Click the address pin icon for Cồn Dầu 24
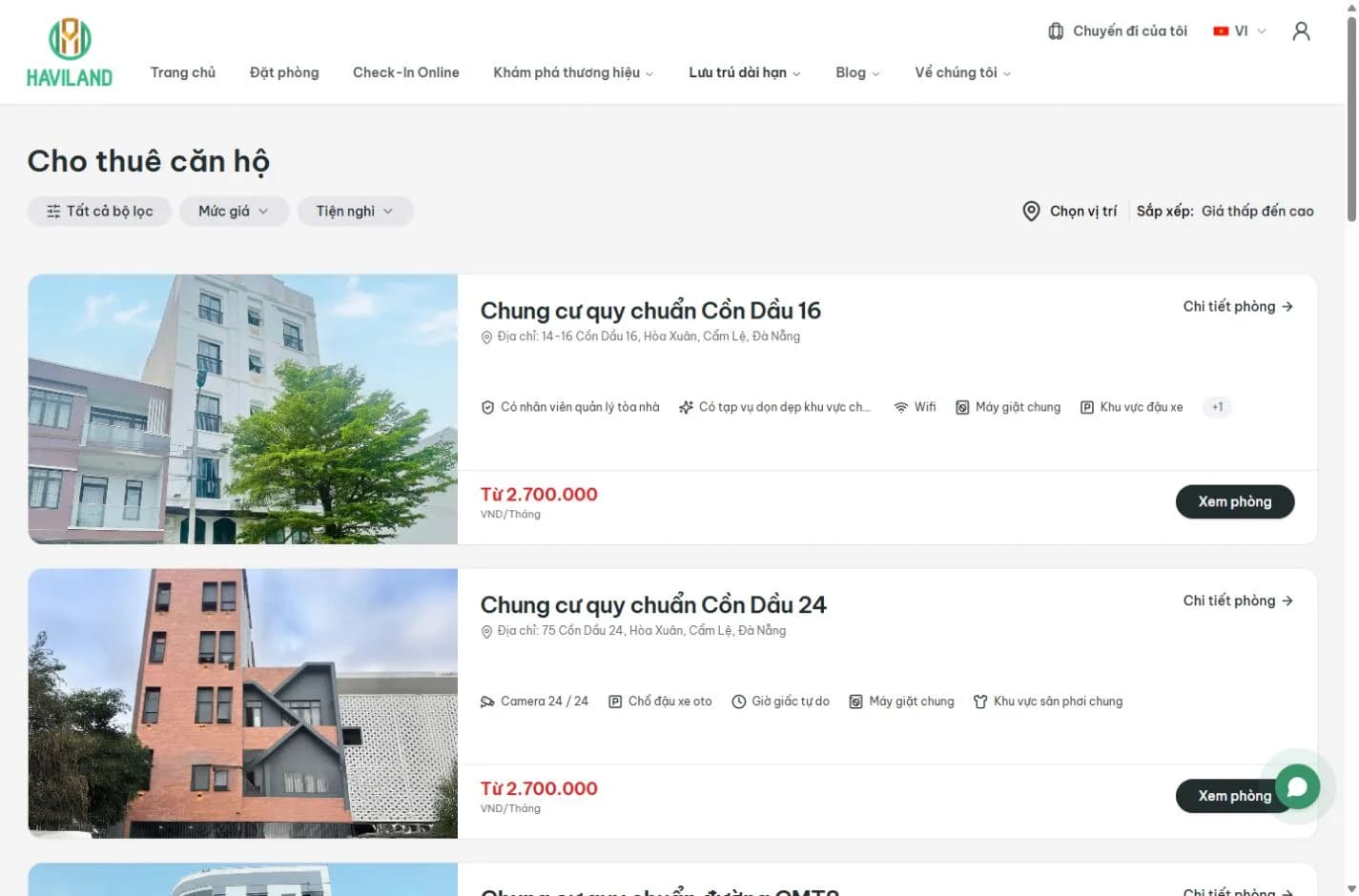1359x896 pixels. point(486,631)
